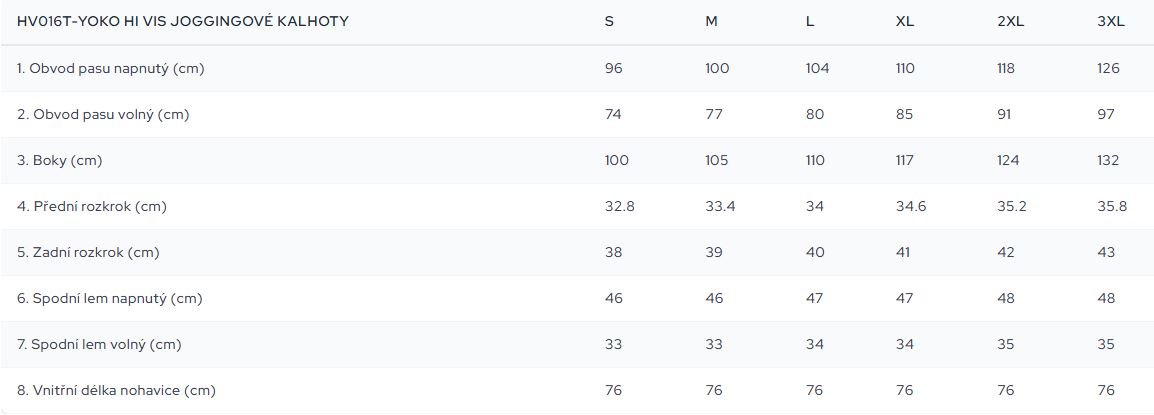
Task: Click the S Přední rozkrok value 32.8
Action: tap(620, 206)
